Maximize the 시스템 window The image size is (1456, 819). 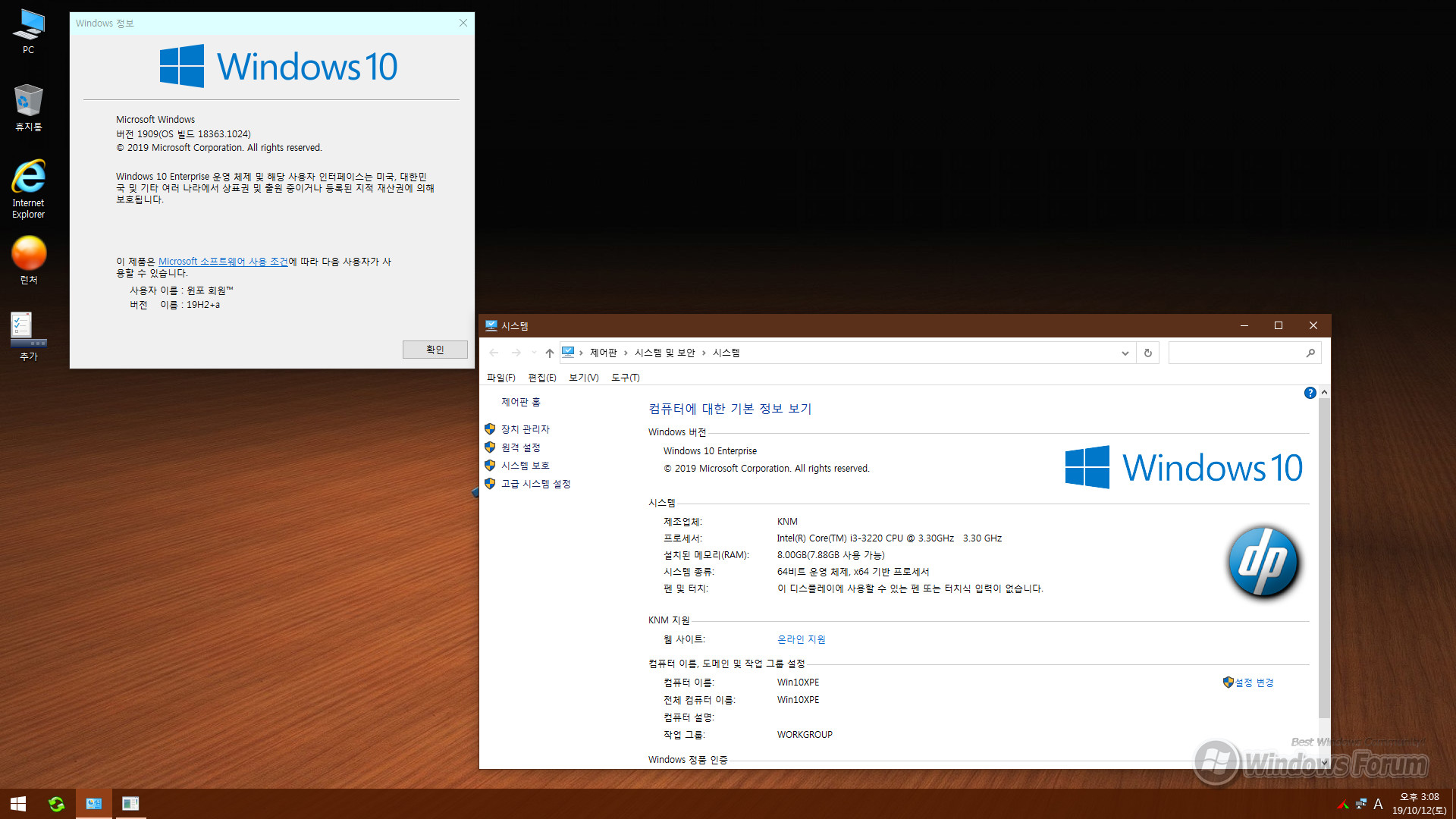pyautogui.click(x=1279, y=325)
